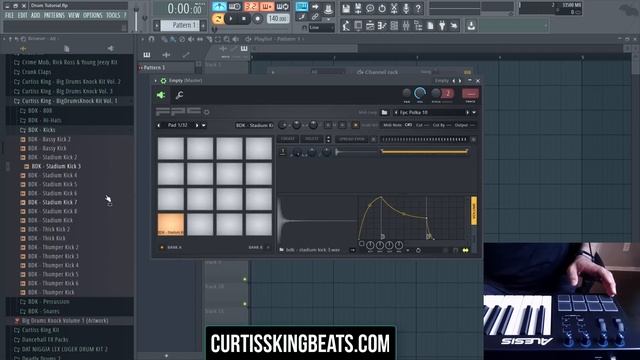Click the speech bubble project info icon
The image size is (640, 360).
[x=370, y=8]
